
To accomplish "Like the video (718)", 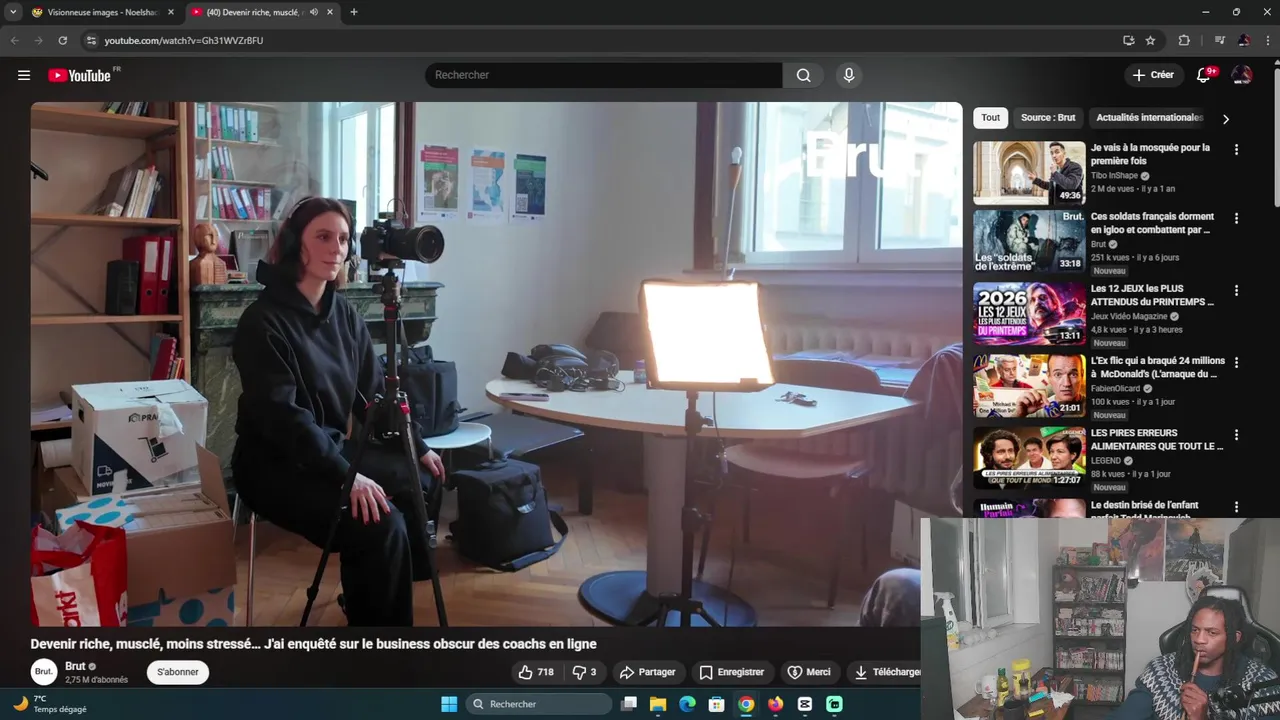I will [x=536, y=672].
